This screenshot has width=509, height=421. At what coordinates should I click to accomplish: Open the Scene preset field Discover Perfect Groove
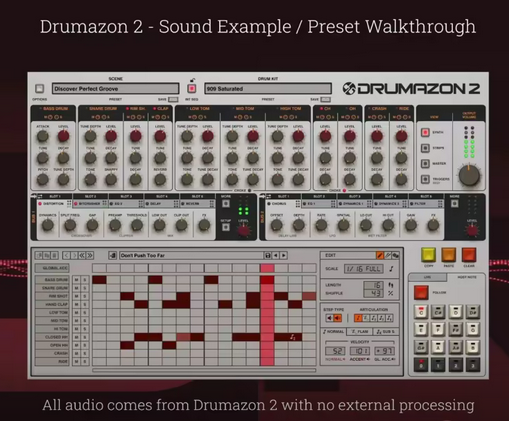coord(115,89)
